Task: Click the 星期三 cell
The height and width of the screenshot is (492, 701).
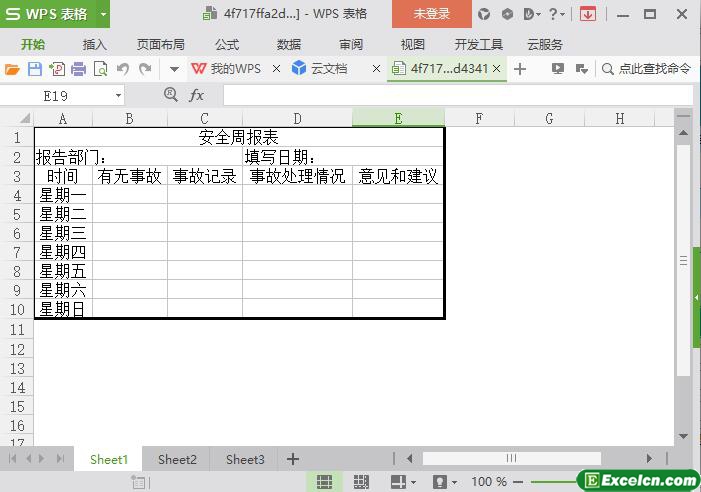Action: [63, 233]
